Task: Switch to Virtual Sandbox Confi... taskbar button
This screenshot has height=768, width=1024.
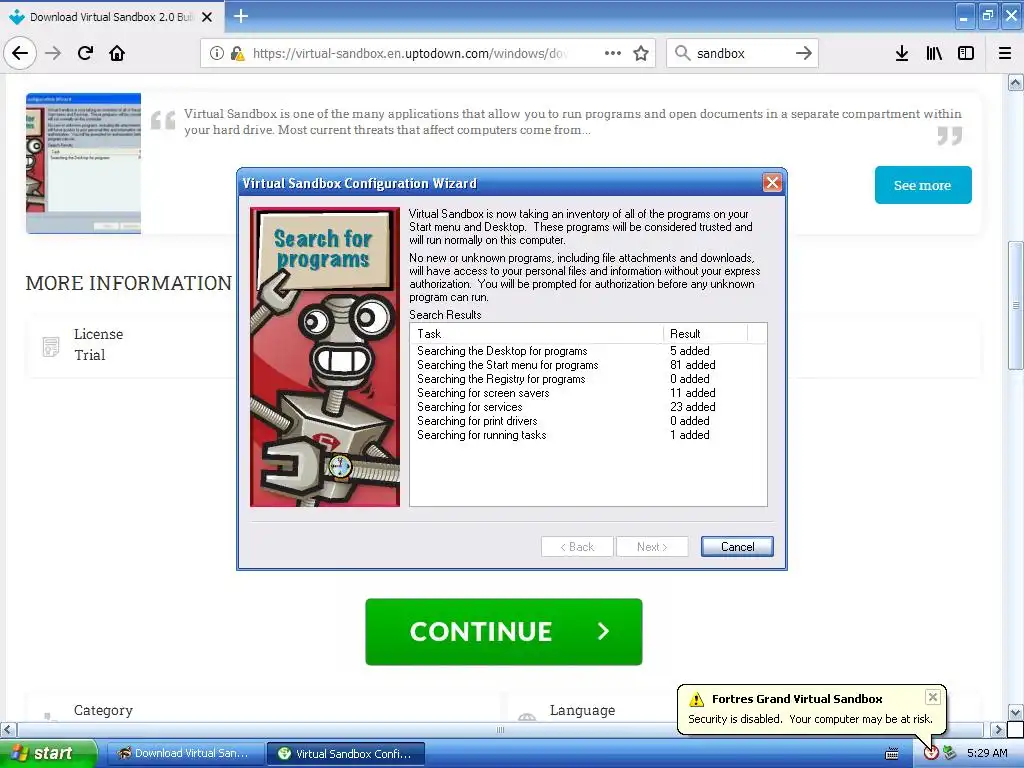Action: (346, 754)
